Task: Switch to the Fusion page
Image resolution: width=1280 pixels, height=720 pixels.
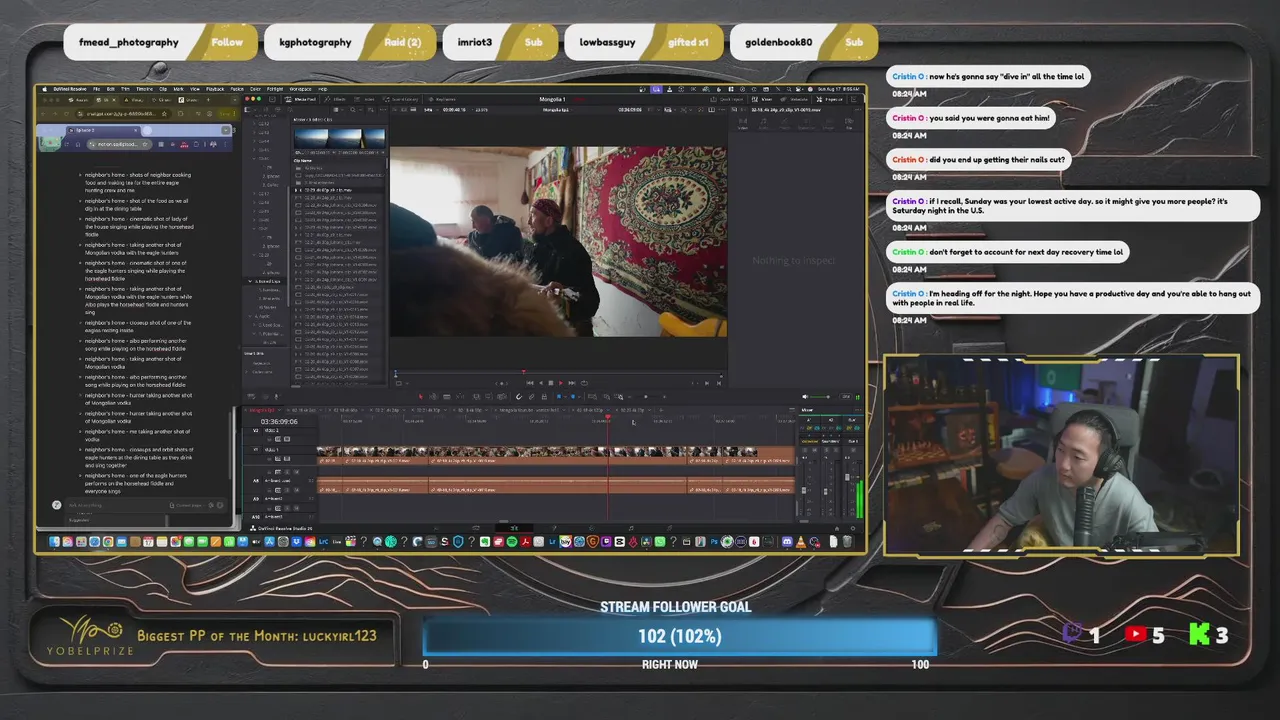Action: [x=553, y=528]
